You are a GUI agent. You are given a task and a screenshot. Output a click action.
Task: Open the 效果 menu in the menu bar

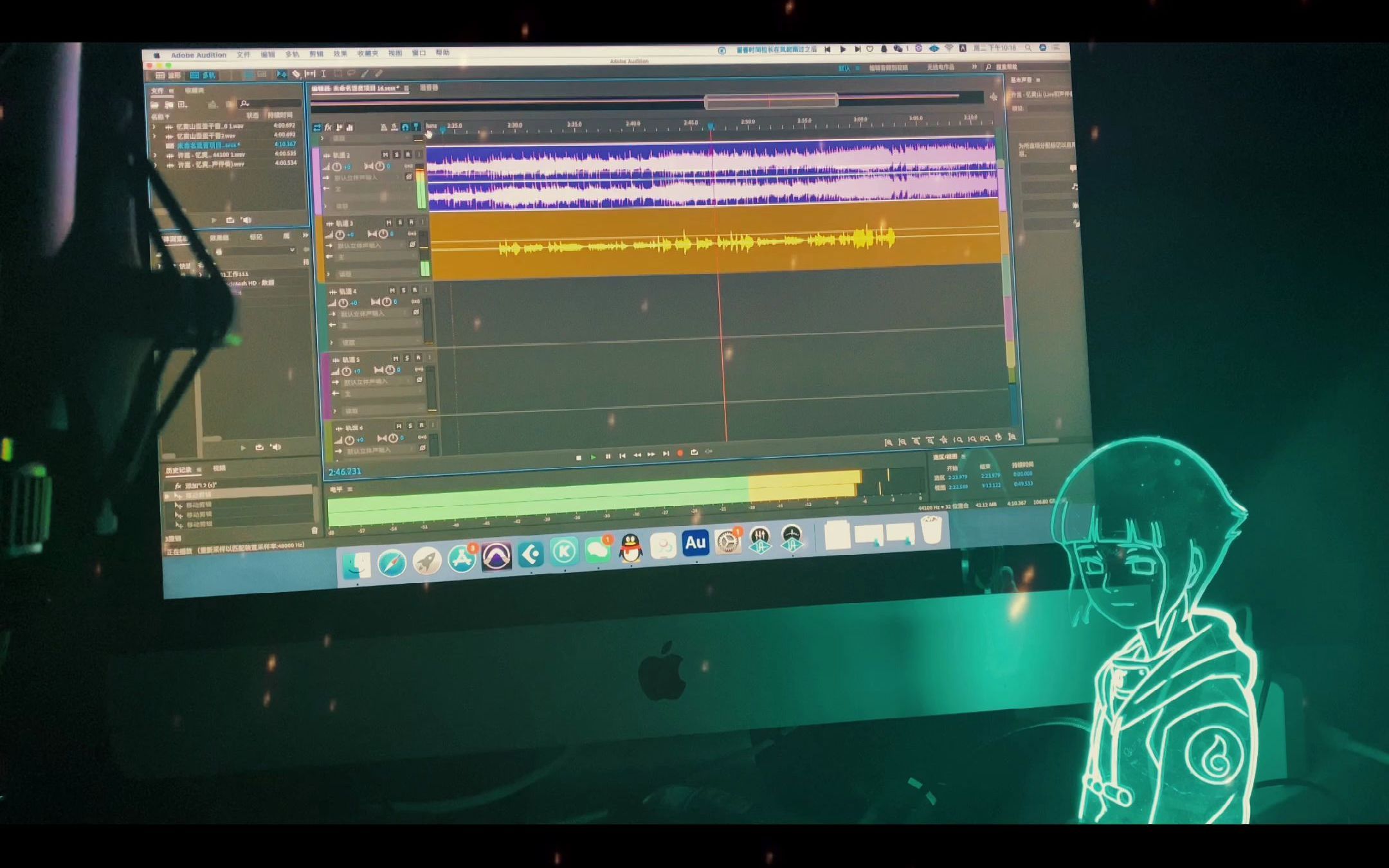pos(340,53)
